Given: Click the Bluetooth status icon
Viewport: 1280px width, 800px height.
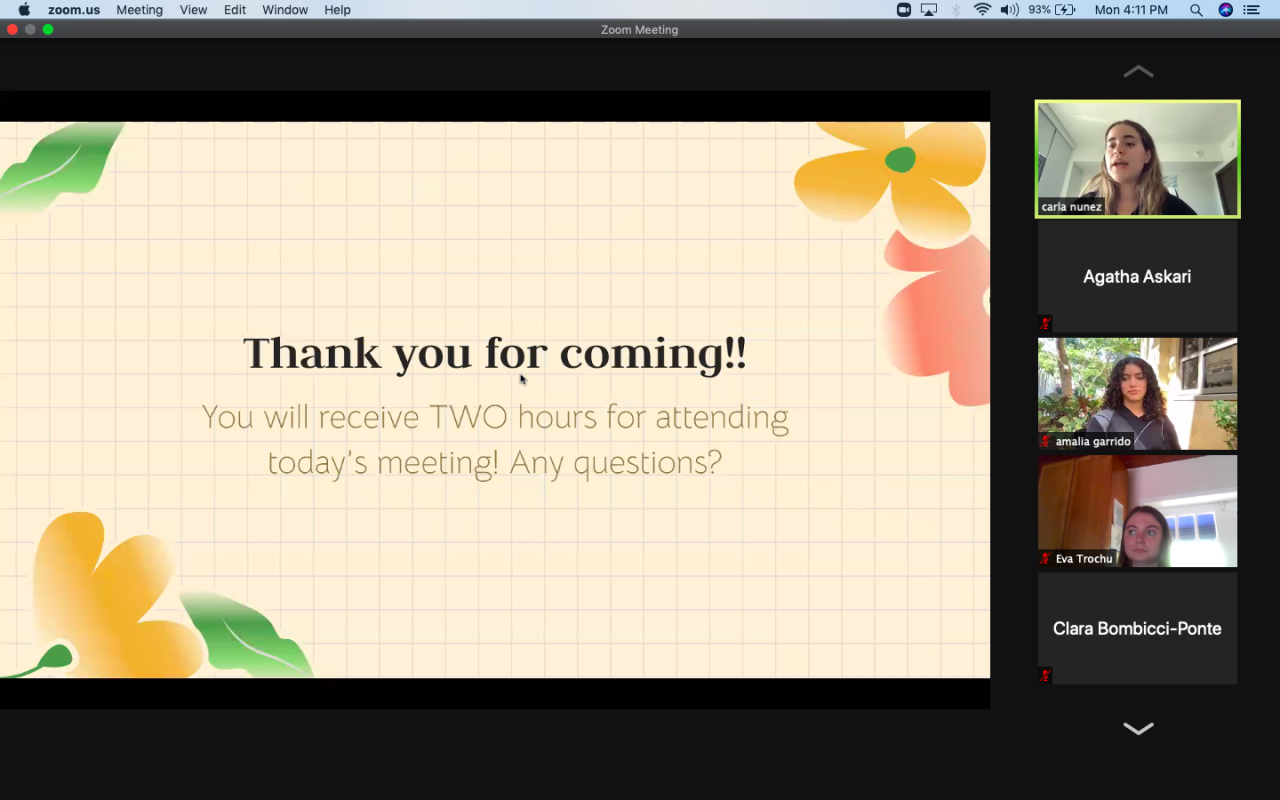Looking at the screenshot, I should pos(956,10).
